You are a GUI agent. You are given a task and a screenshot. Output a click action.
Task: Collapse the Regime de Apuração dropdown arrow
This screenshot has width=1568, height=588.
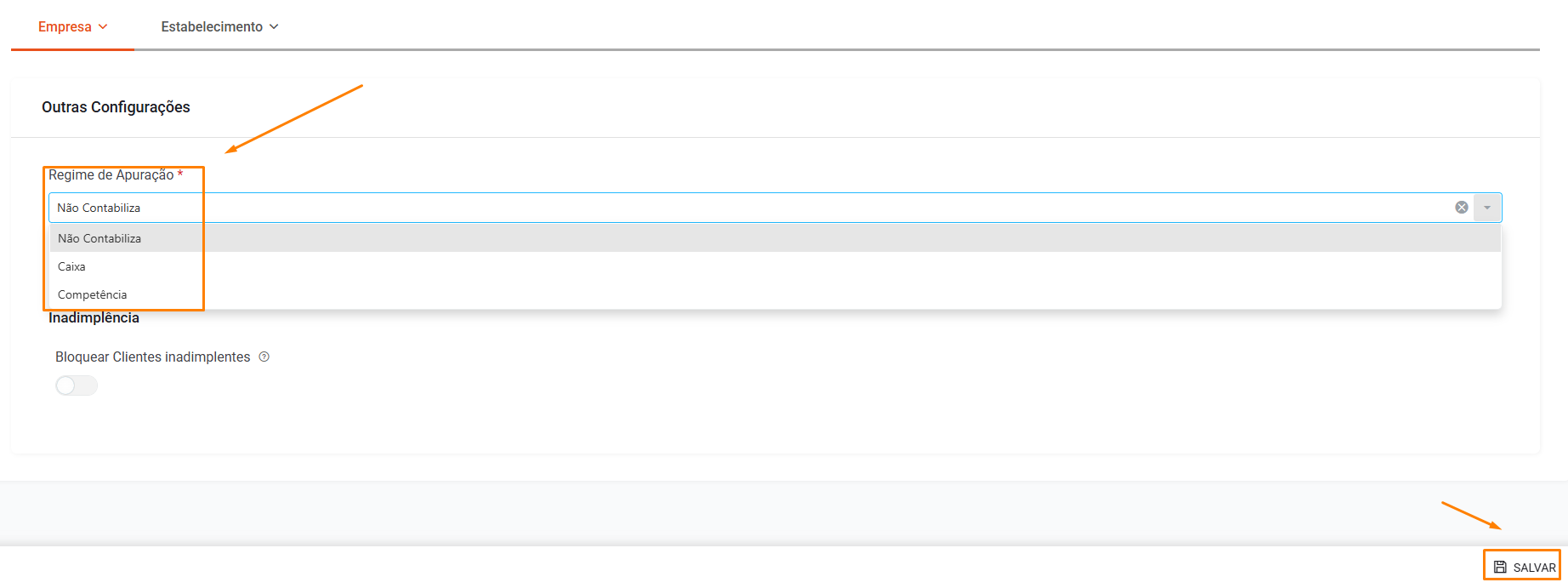tap(1487, 208)
